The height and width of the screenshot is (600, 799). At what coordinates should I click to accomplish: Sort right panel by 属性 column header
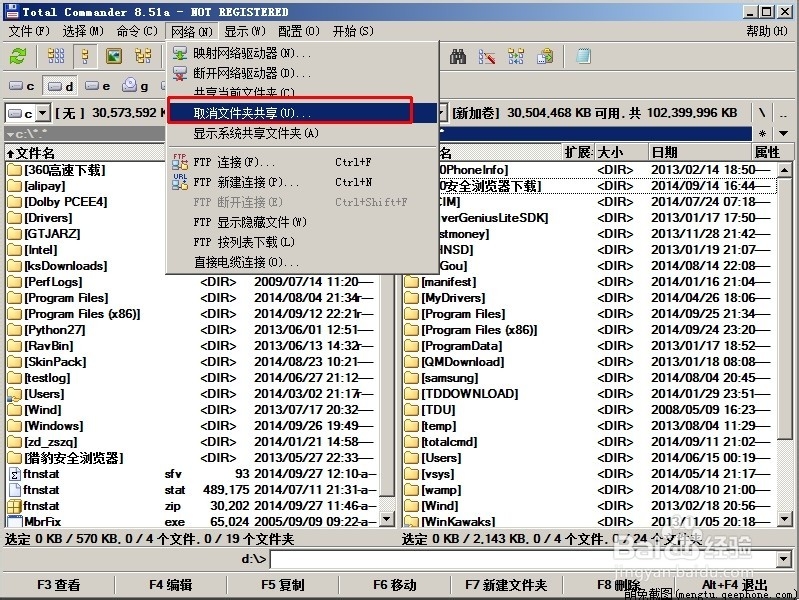[771, 152]
